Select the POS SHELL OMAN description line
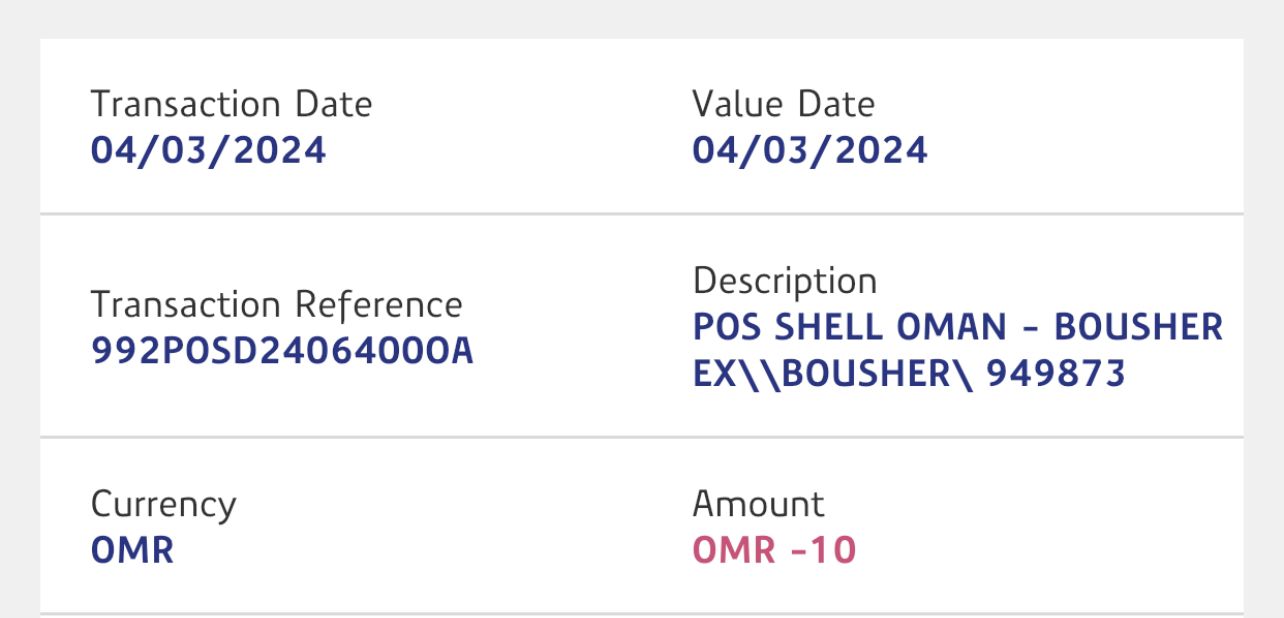Screen dimensions: 1284x618 pos(957,327)
